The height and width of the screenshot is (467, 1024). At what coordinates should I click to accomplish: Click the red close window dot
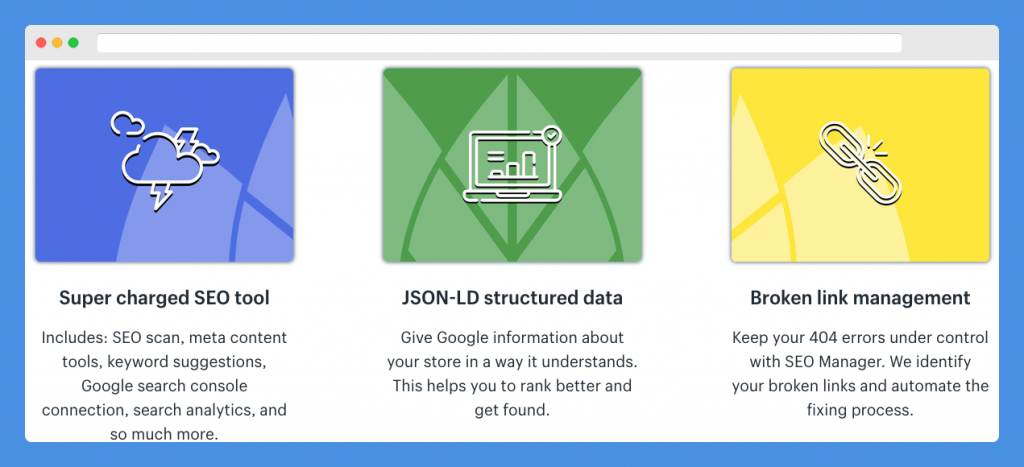(41, 42)
